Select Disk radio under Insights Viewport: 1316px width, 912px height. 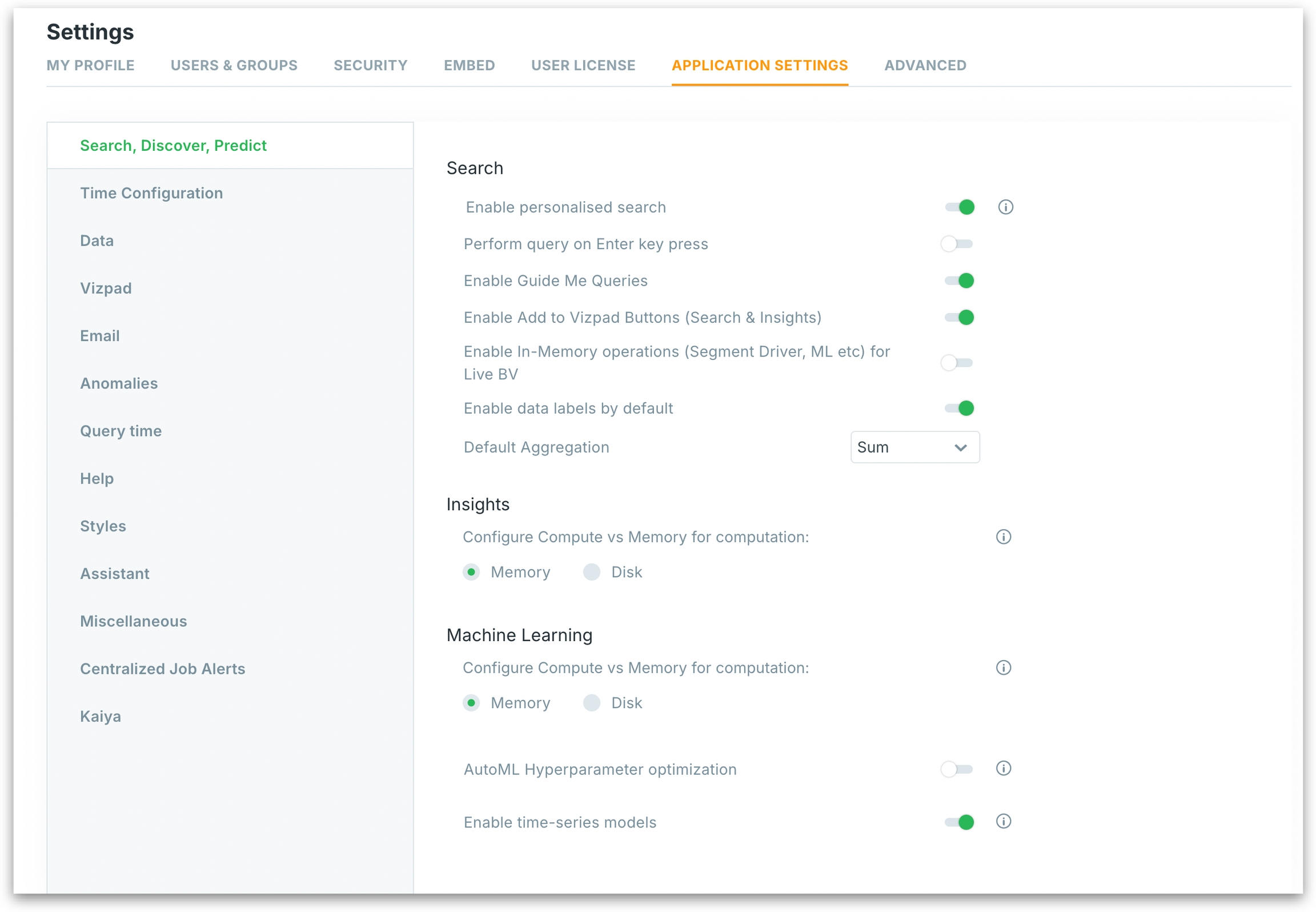tap(592, 572)
